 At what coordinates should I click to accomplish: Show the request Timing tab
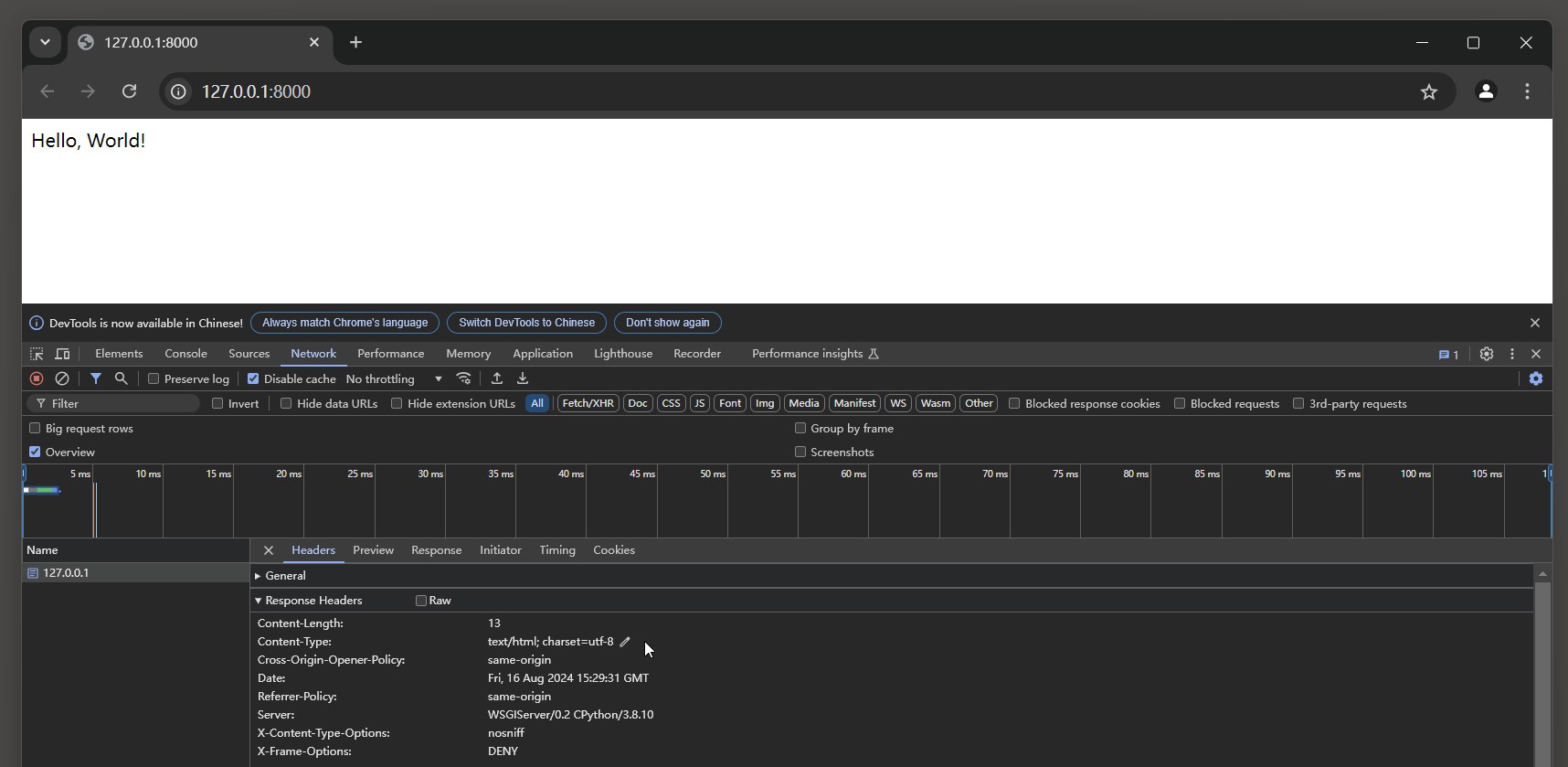click(x=557, y=550)
